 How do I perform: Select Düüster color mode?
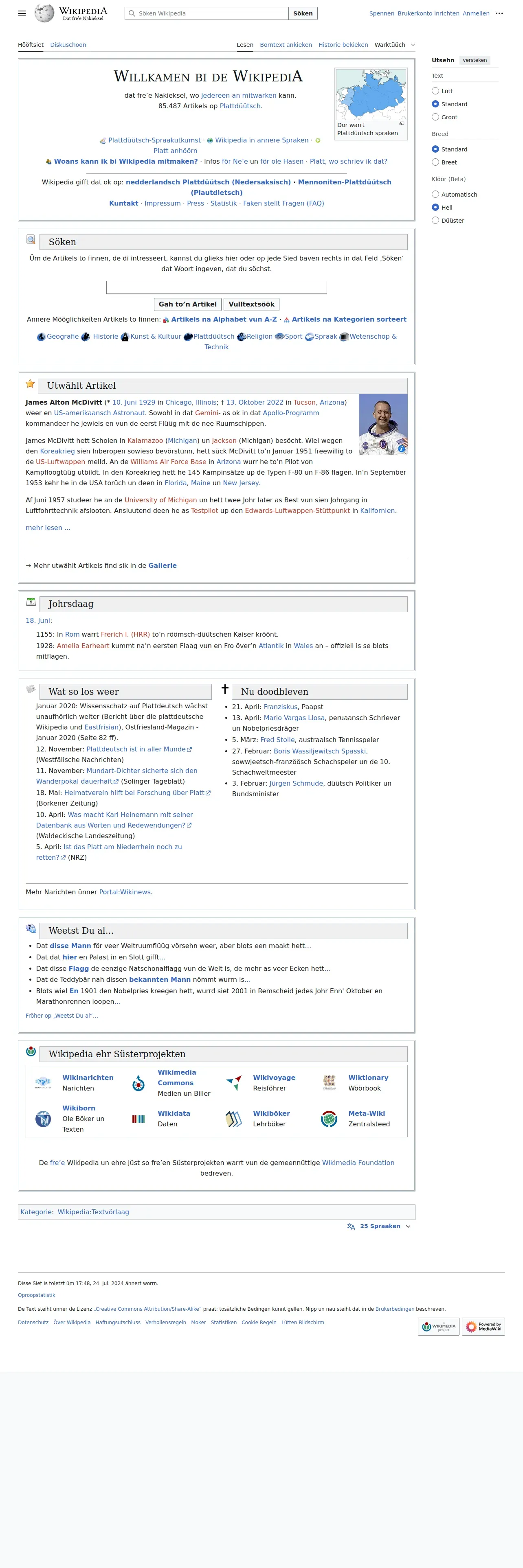coord(435,220)
